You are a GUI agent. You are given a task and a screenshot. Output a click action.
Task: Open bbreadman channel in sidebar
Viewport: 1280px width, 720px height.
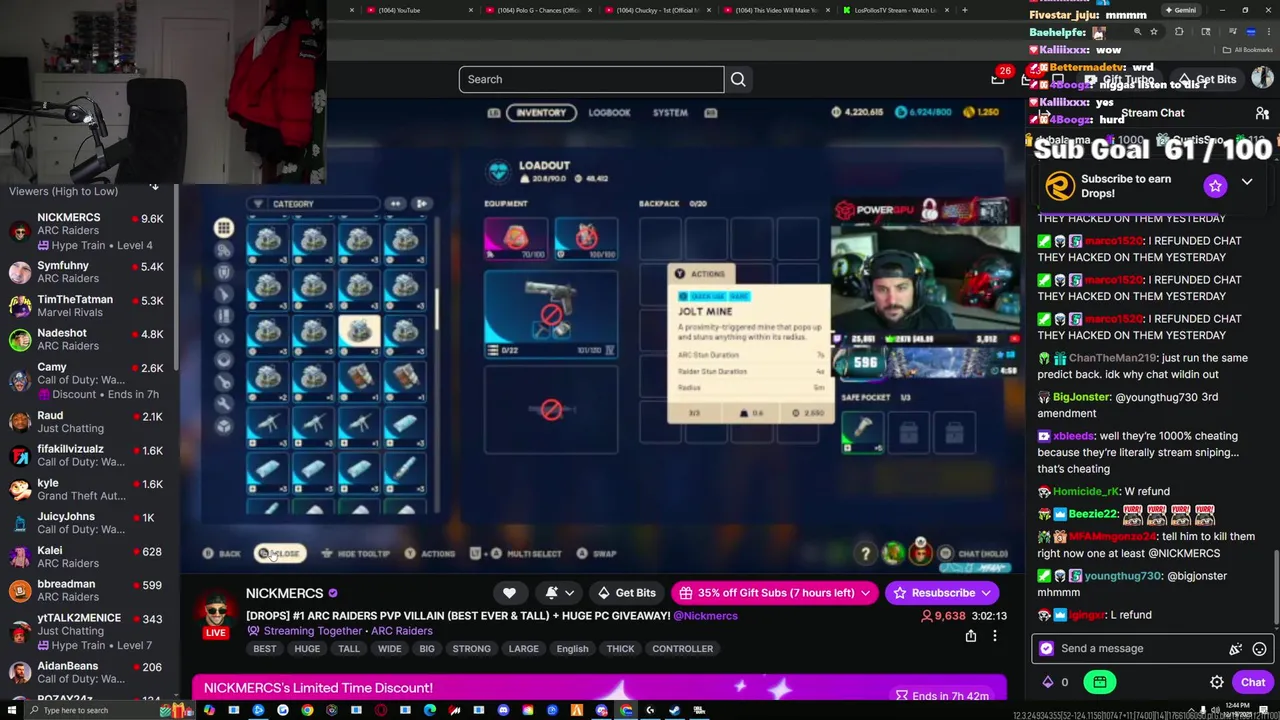(x=87, y=591)
